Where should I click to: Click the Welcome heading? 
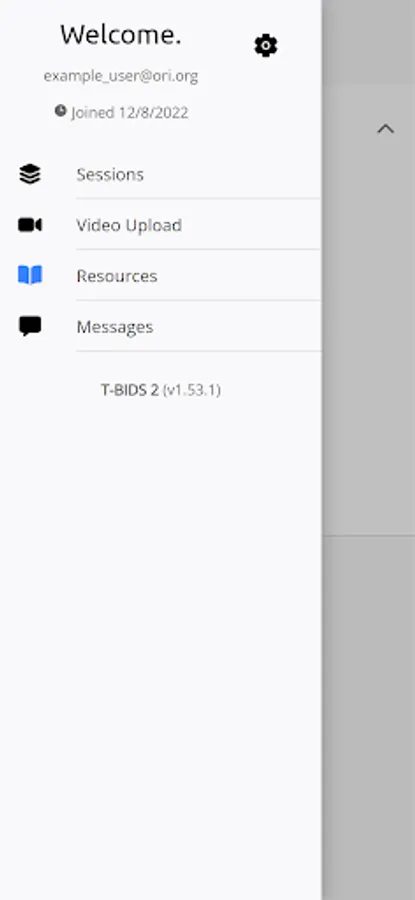121,35
